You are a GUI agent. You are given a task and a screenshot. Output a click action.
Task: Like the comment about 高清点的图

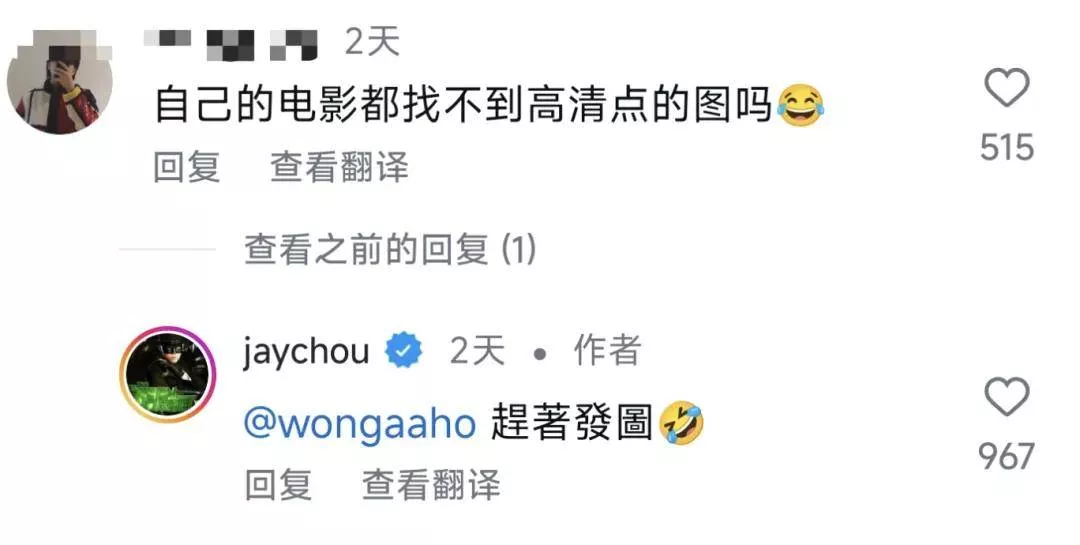pos(1006,88)
